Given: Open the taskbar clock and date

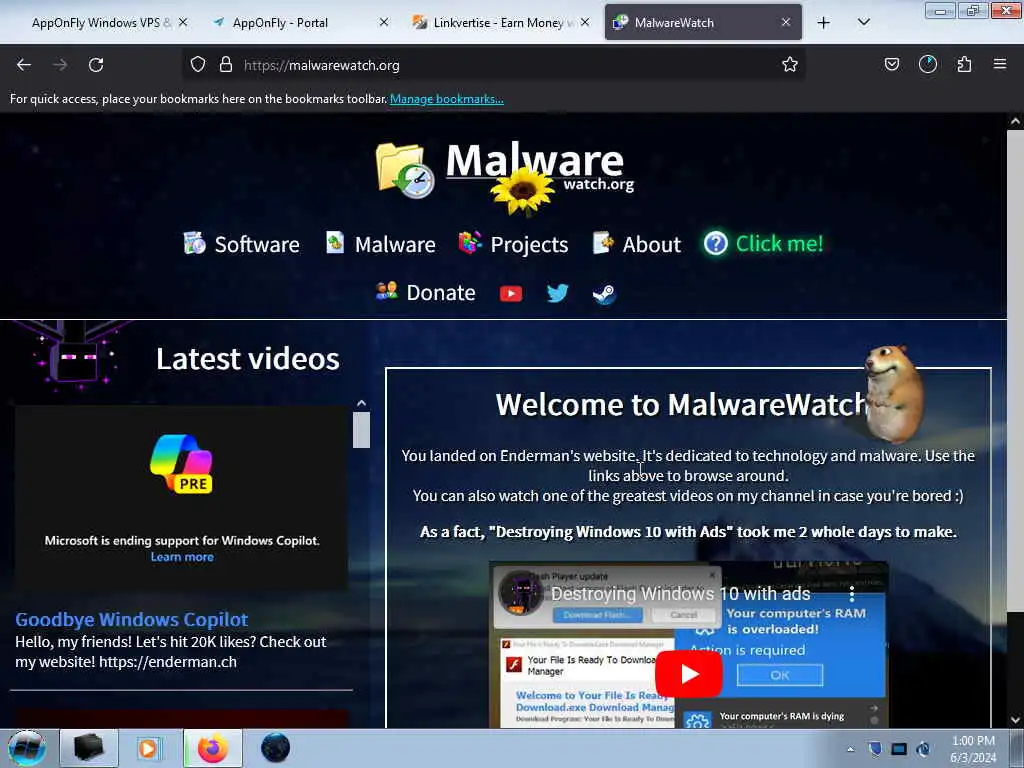Looking at the screenshot, I should [x=973, y=749].
